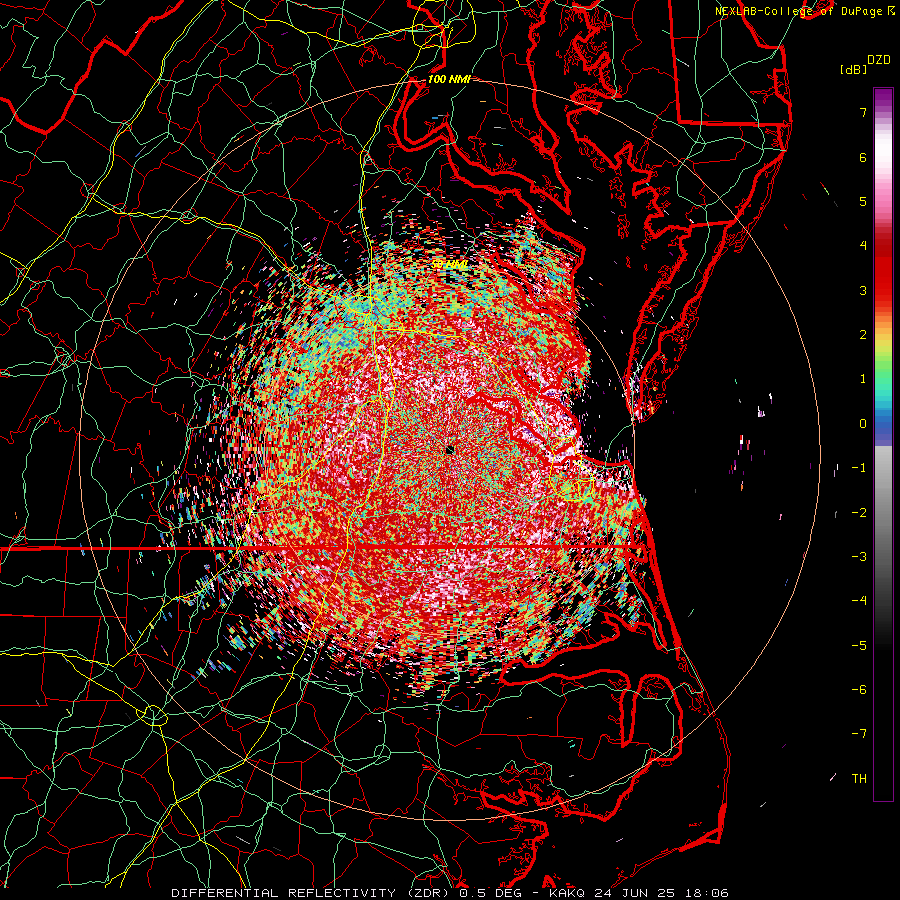Click the -3 value on color scale
900x900 pixels.
[859, 557]
